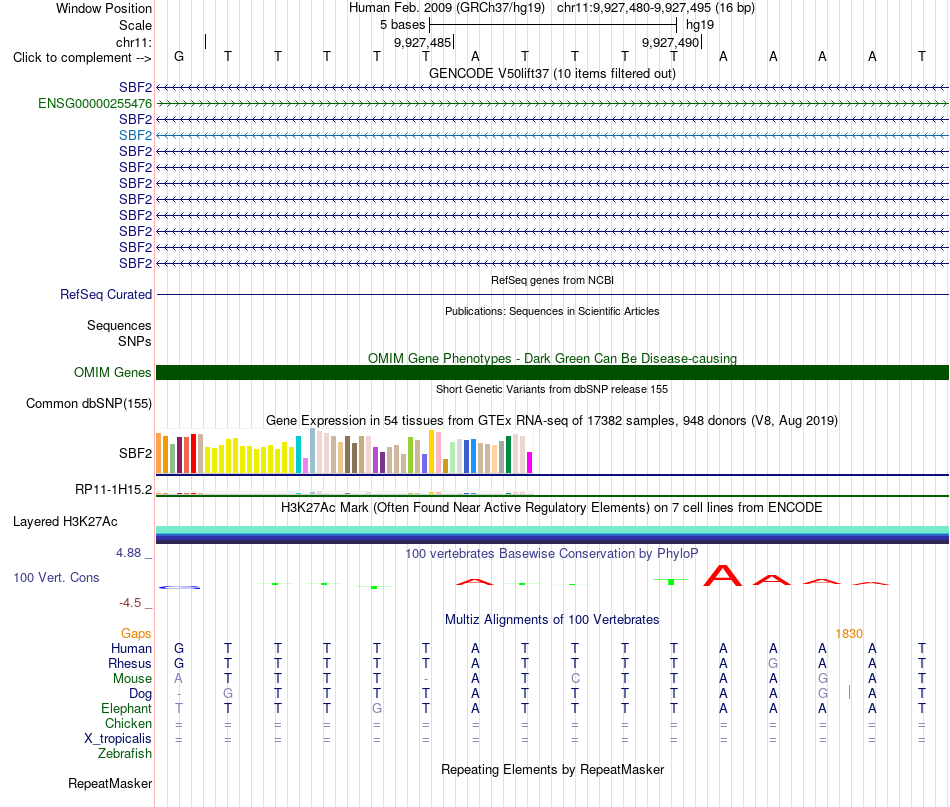Open Multiz Alignments of 100 Vertebrates title
The image size is (950, 807).
pyautogui.click(x=552, y=620)
